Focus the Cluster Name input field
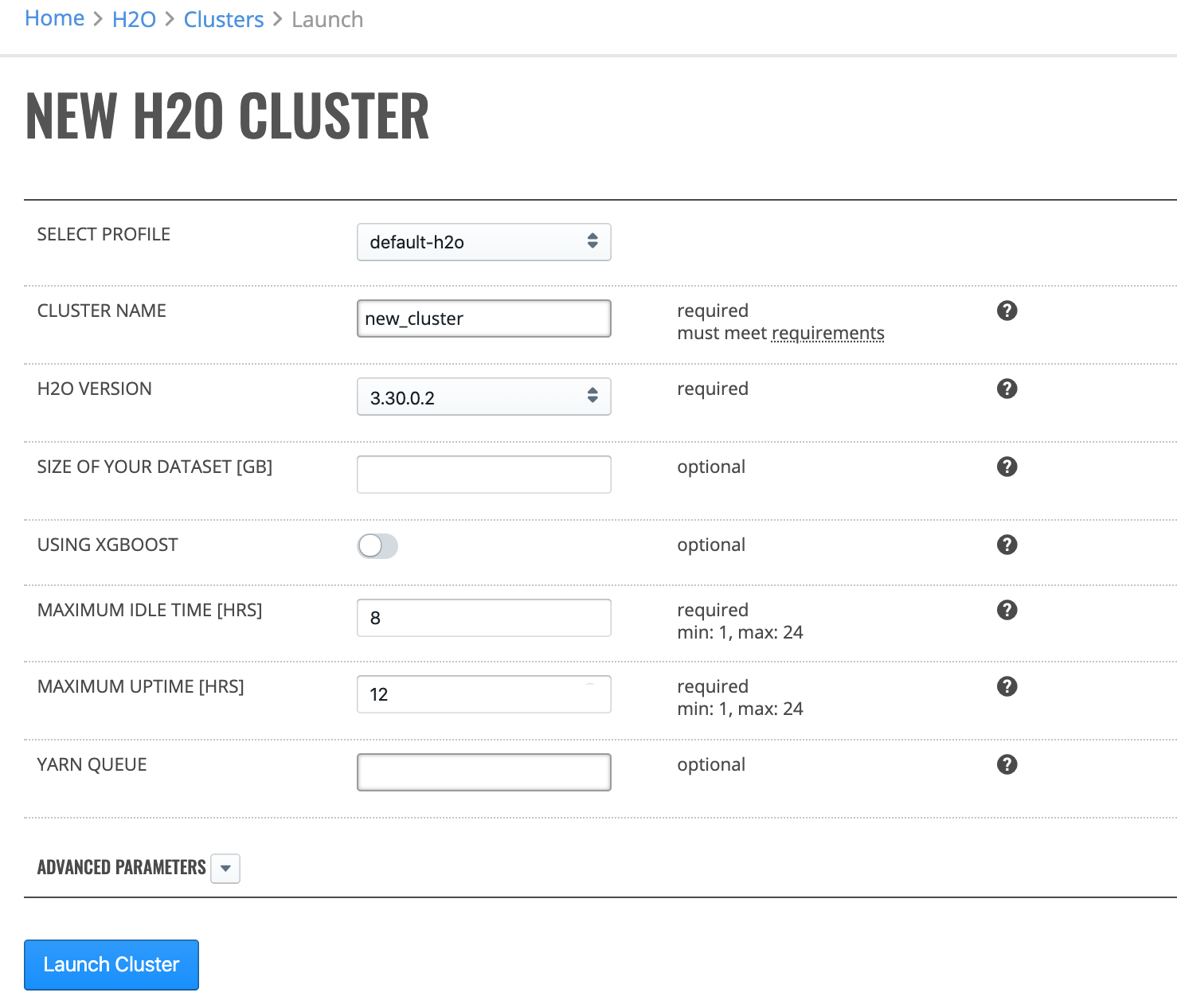1177x1008 pixels. pyautogui.click(x=484, y=318)
